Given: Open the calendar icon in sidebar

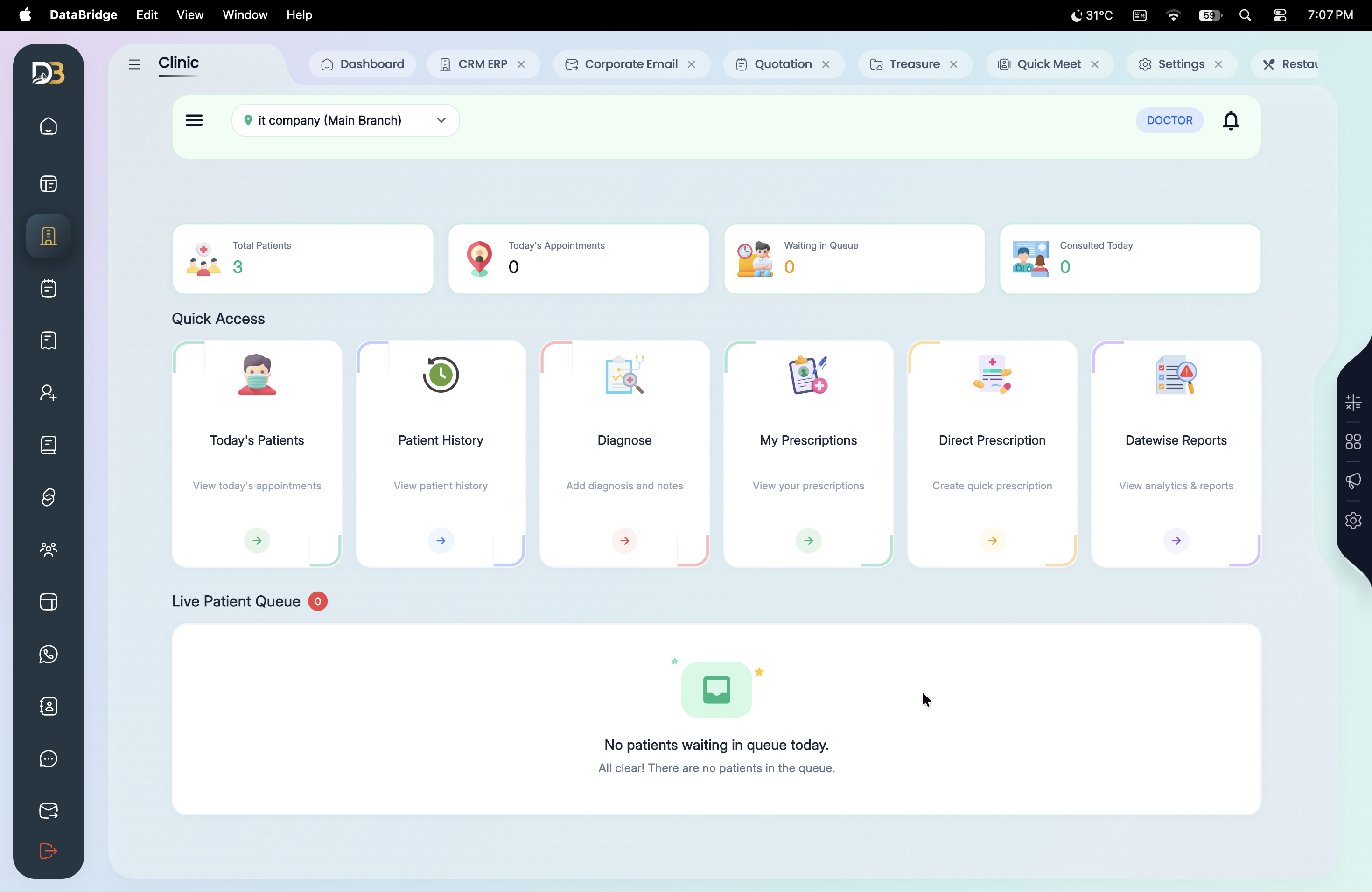Looking at the screenshot, I should [x=49, y=288].
